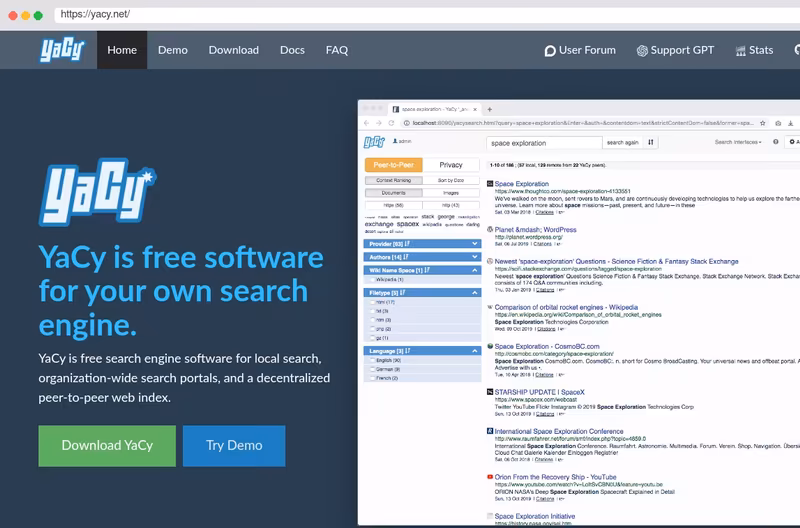
Task: Expand the Provider facet panel
Action: point(422,244)
